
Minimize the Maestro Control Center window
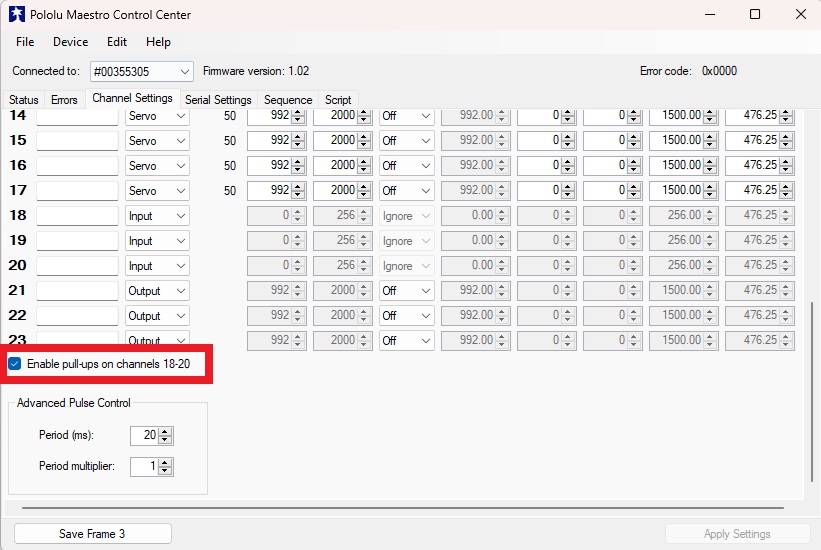(x=710, y=15)
